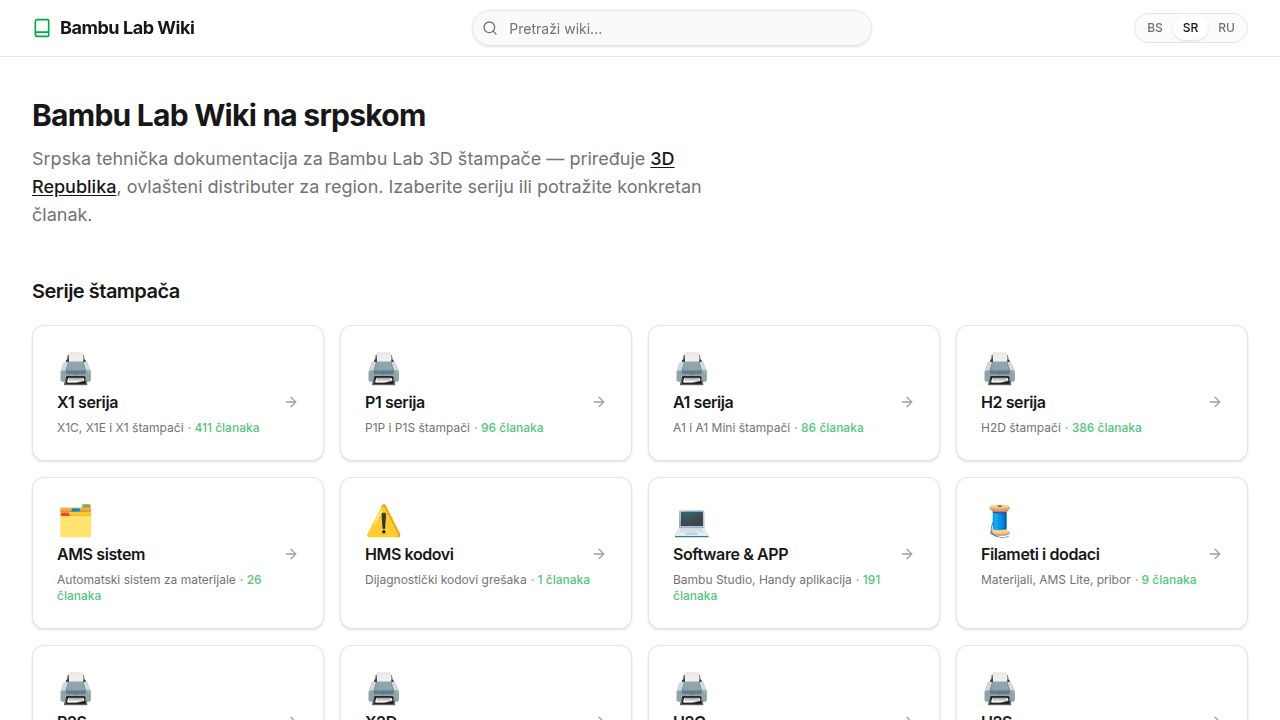The height and width of the screenshot is (720, 1280).
Task: Click the '386 članaka' count text
Action: [1107, 427]
